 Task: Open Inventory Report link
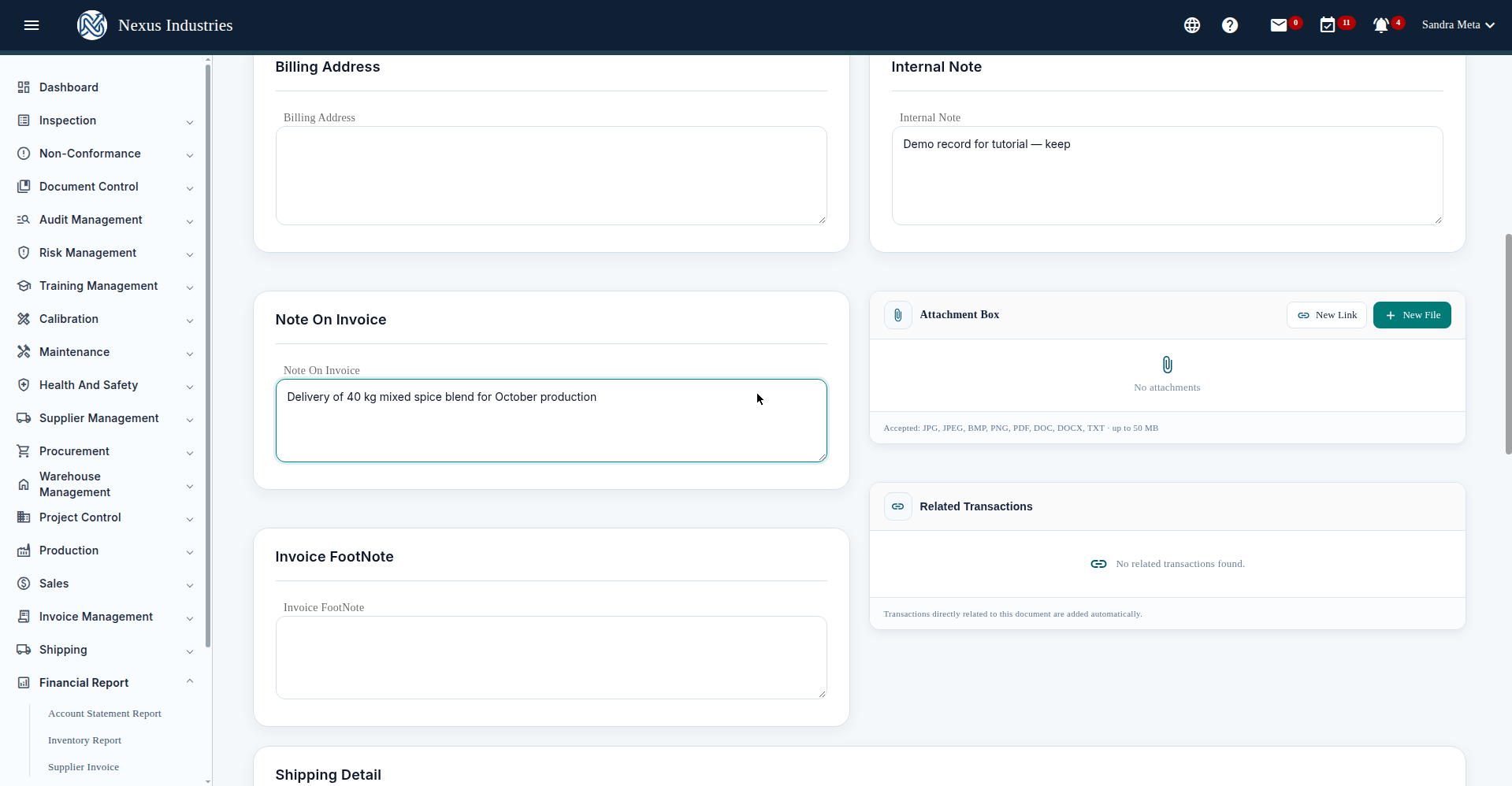(x=84, y=740)
